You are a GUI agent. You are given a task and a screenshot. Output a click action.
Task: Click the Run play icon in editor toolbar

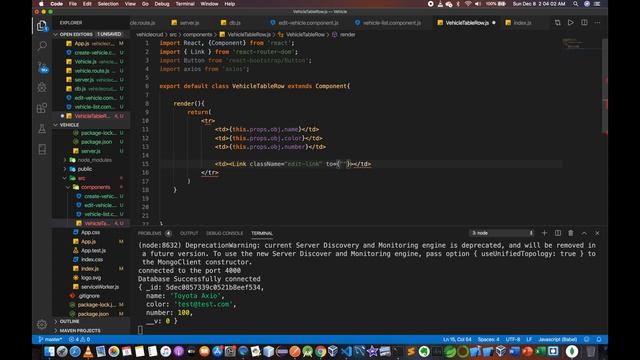[571, 22]
